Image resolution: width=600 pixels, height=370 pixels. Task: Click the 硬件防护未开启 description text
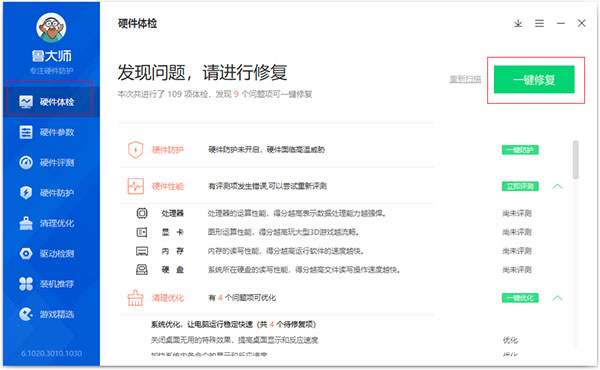tap(266, 150)
